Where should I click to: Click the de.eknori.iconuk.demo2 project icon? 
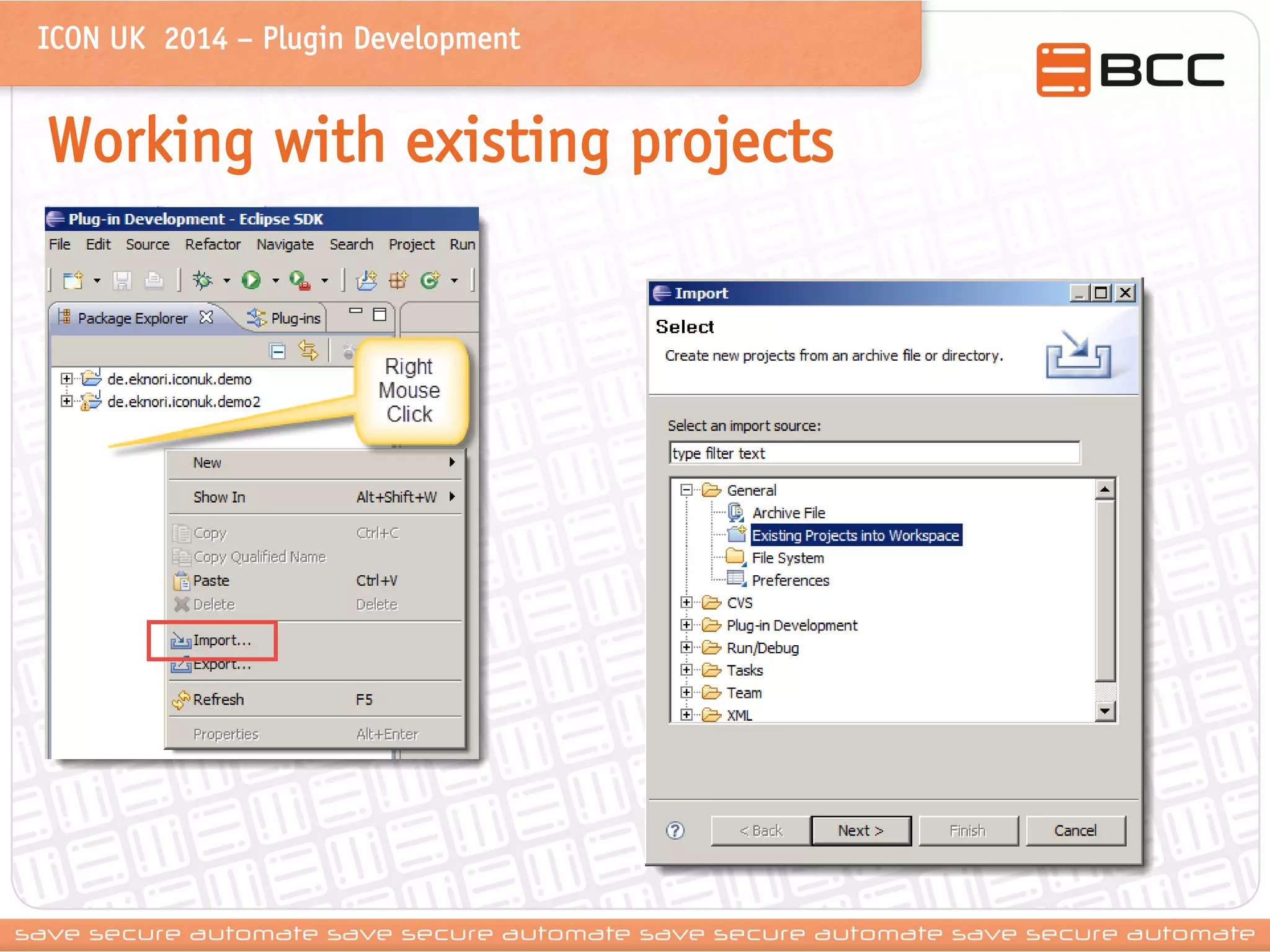click(x=91, y=401)
